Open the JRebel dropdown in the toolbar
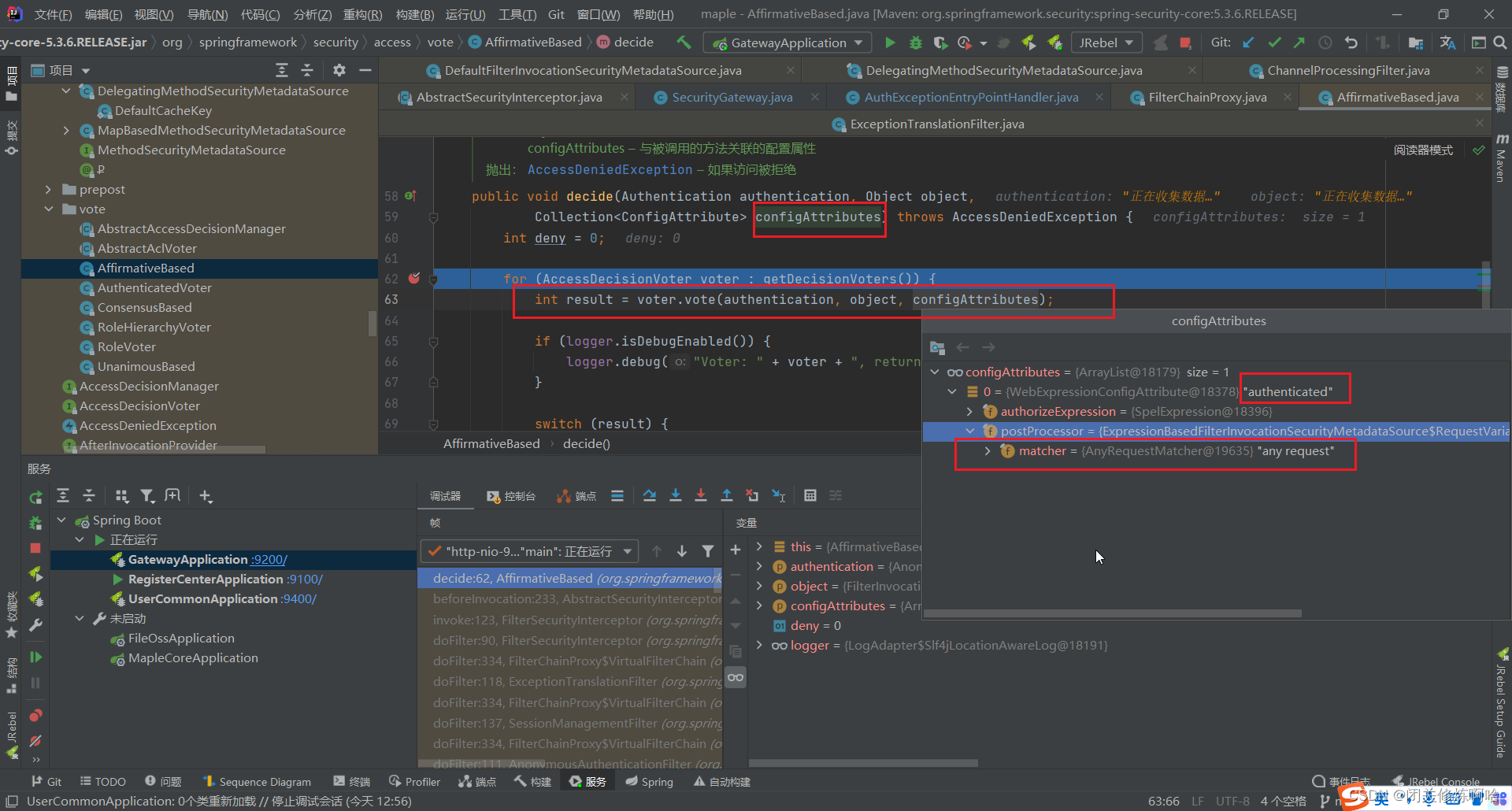Screen dimensions: 1512x811 (1106, 43)
